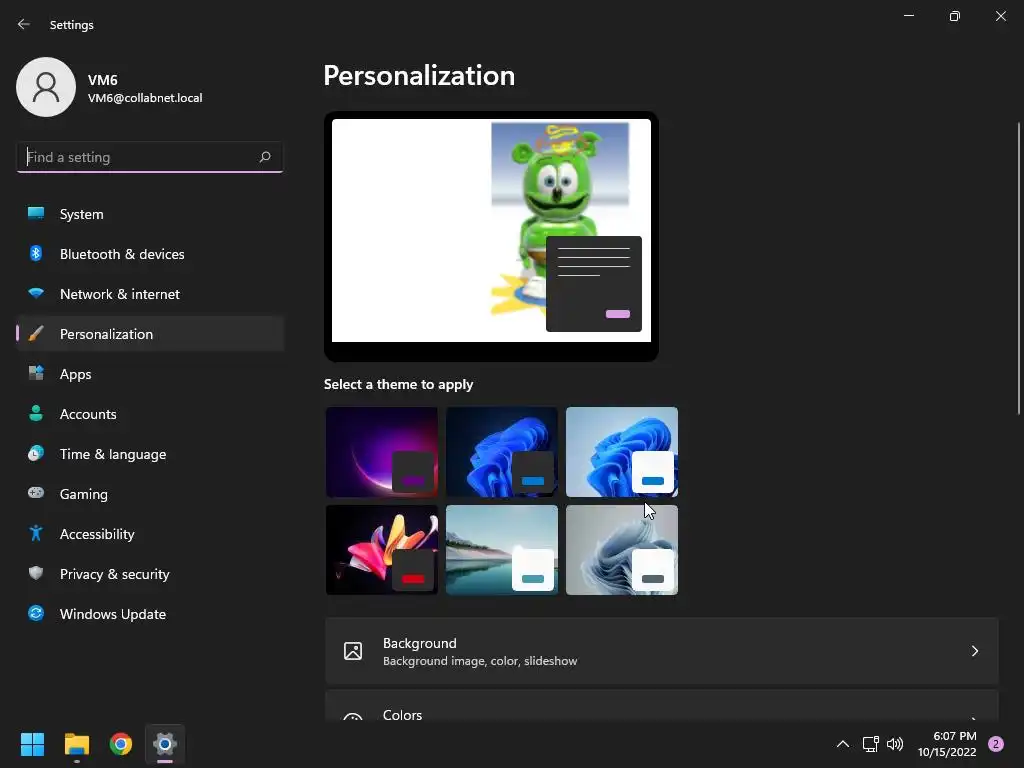Apply the lake landscape Sunrise theme

click(x=502, y=550)
